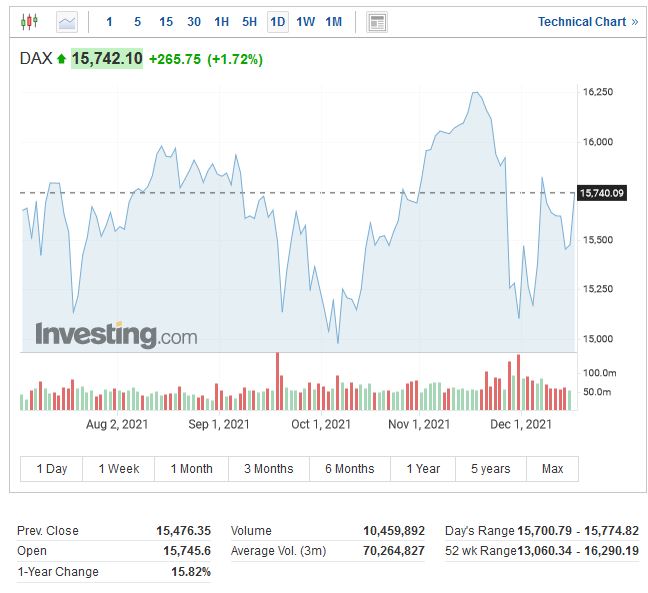Switch to the 1 Year range tab
648x593 pixels.
[423, 469]
